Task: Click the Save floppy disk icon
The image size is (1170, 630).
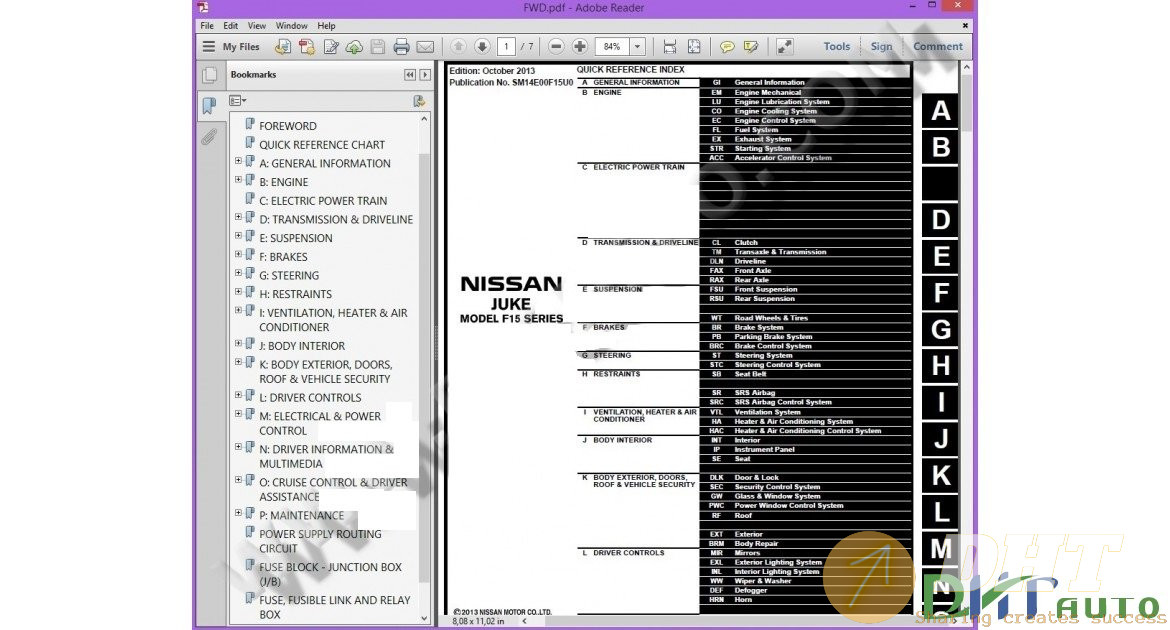Action: [x=378, y=46]
